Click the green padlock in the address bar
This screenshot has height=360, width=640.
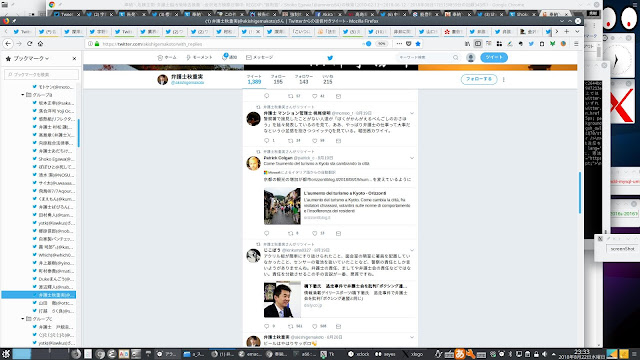pos(97,44)
